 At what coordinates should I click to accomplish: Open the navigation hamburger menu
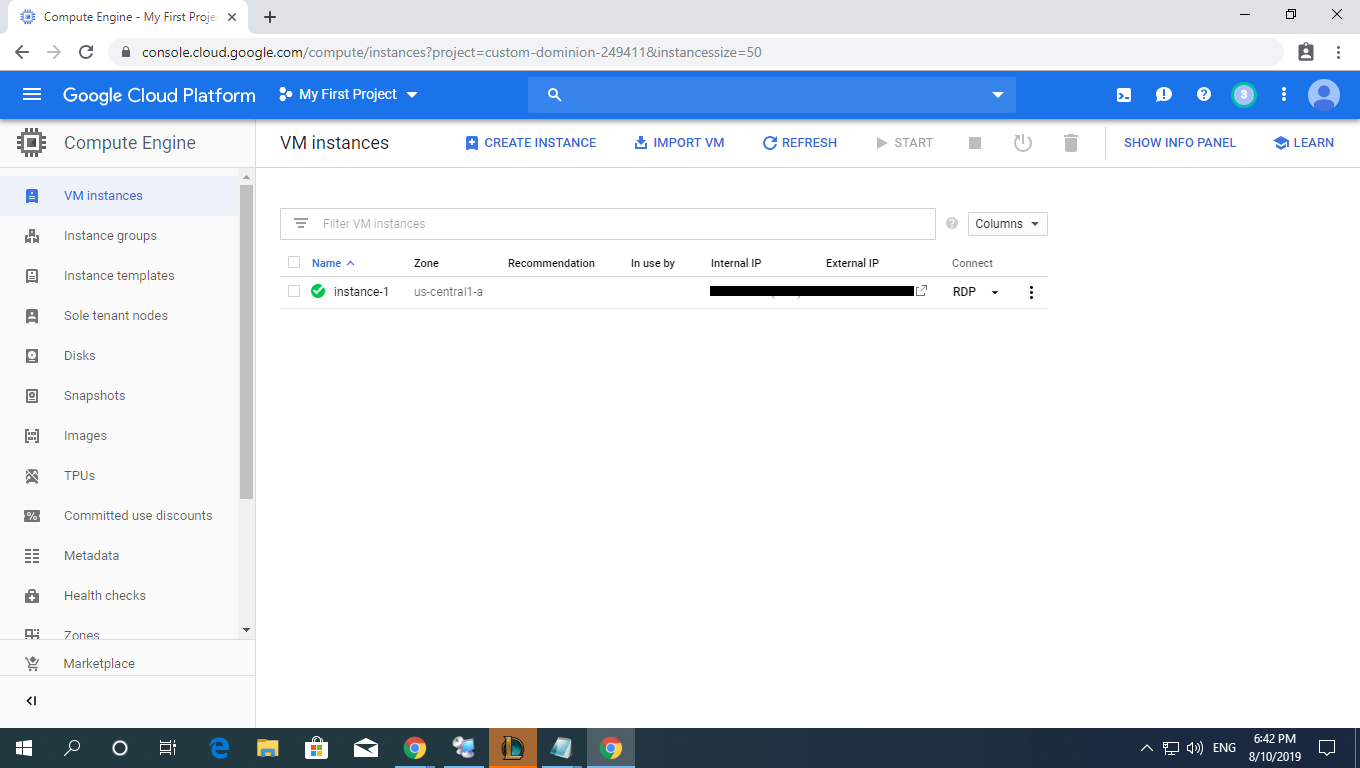click(x=32, y=95)
